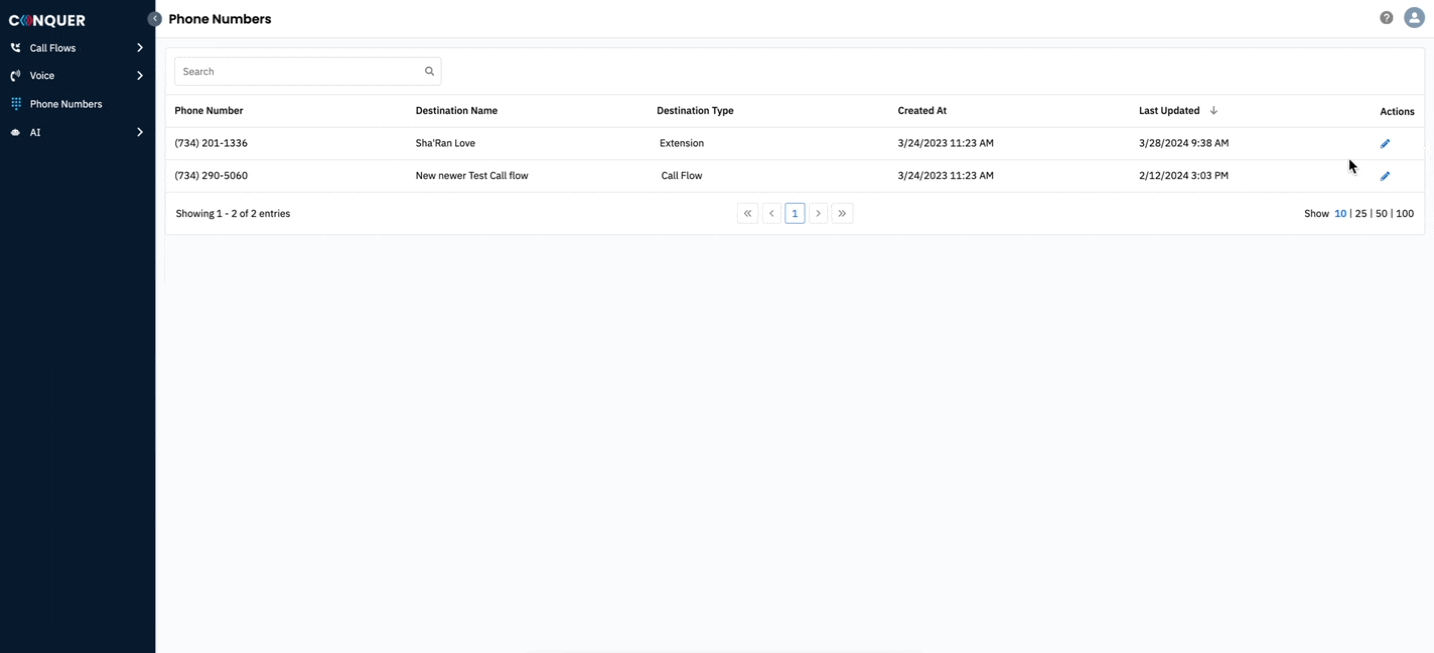Click the AI icon in the sidebar
This screenshot has width=1434, height=653.
16,132
